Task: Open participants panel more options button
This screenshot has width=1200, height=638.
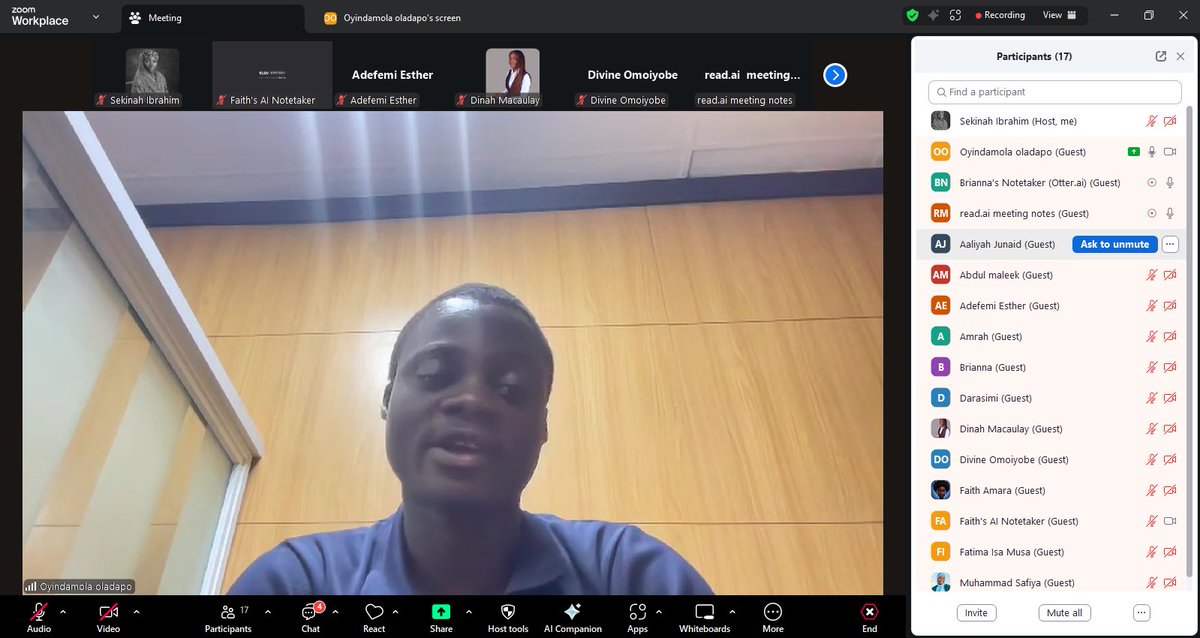Action: (1142, 613)
